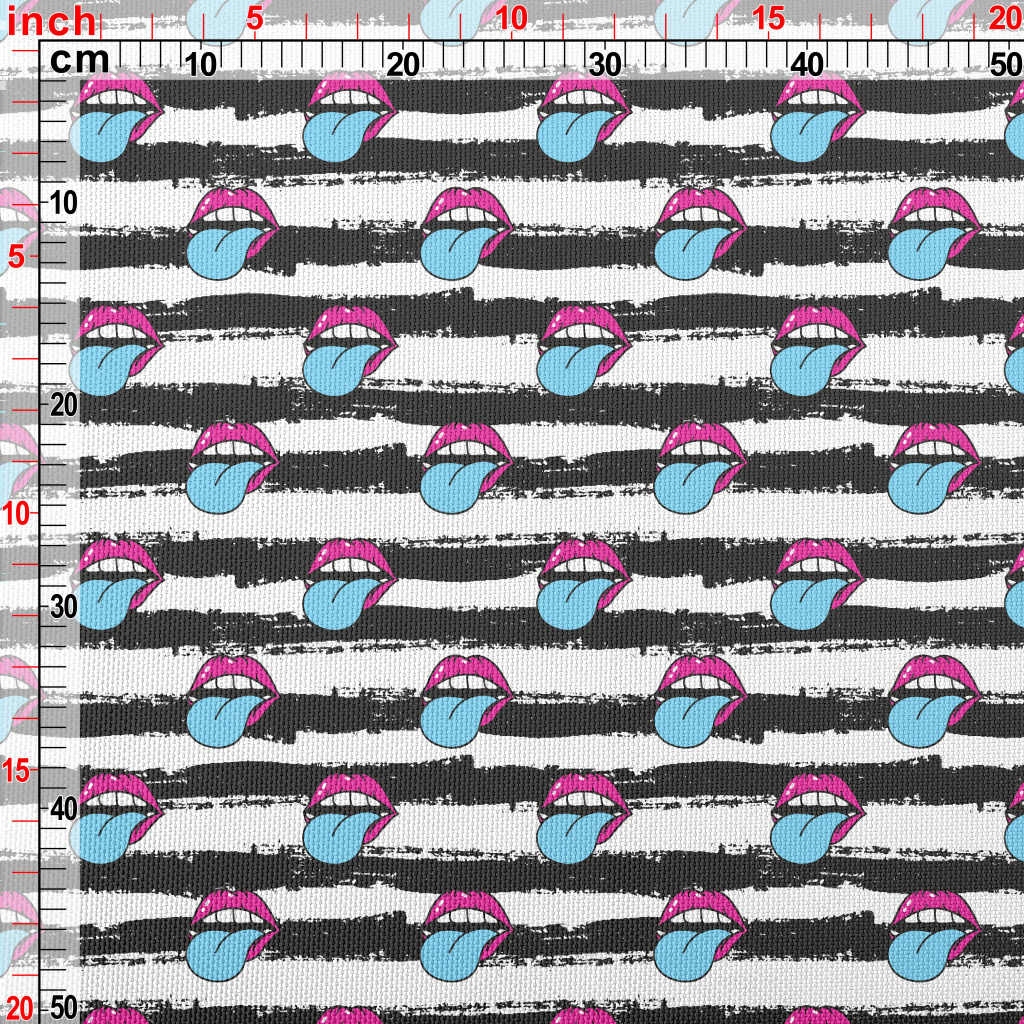
Task: Click the red 5 on the left inch ruler
Action: click(17, 257)
